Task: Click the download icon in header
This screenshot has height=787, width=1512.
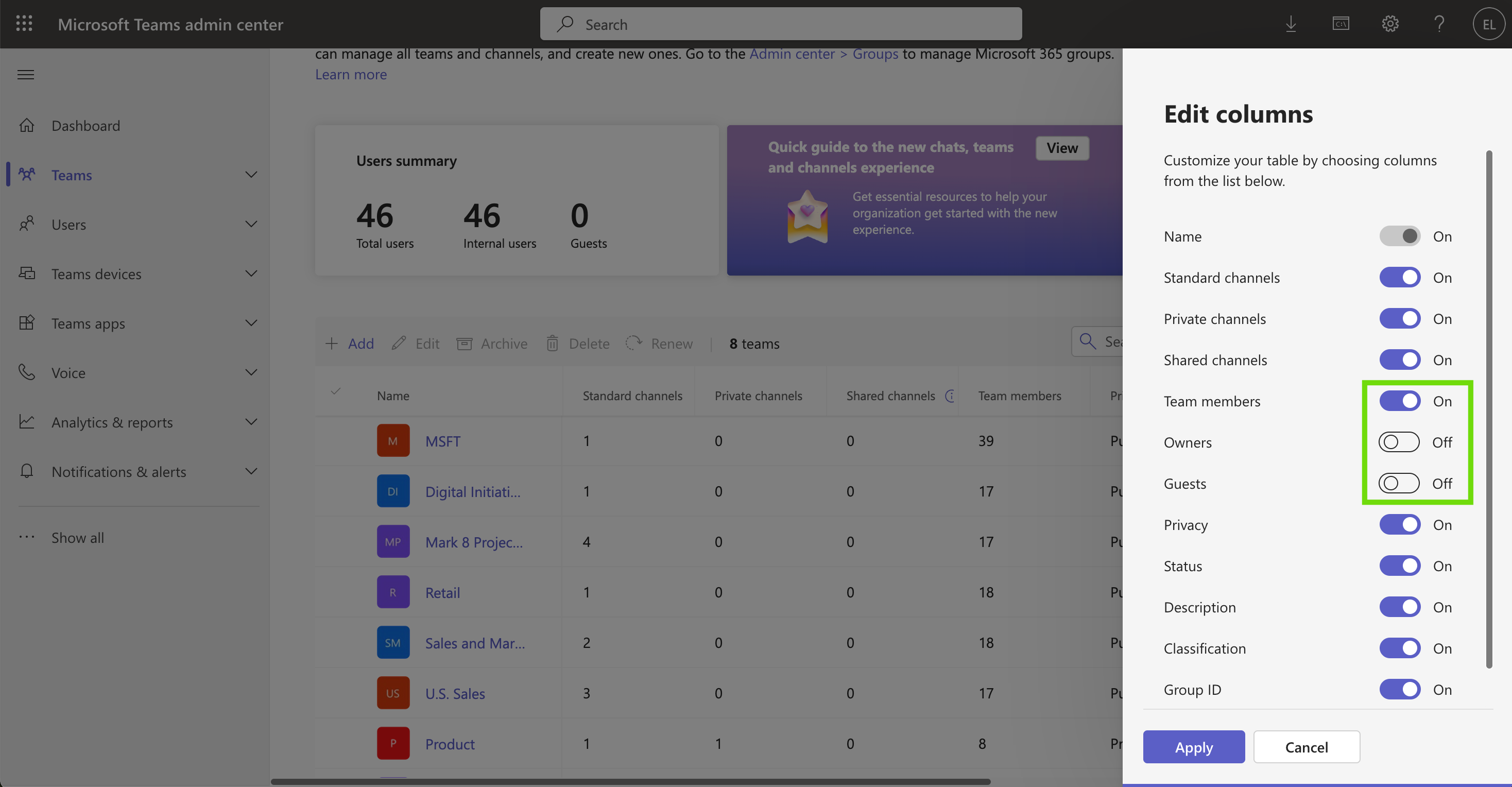Action: click(1291, 24)
